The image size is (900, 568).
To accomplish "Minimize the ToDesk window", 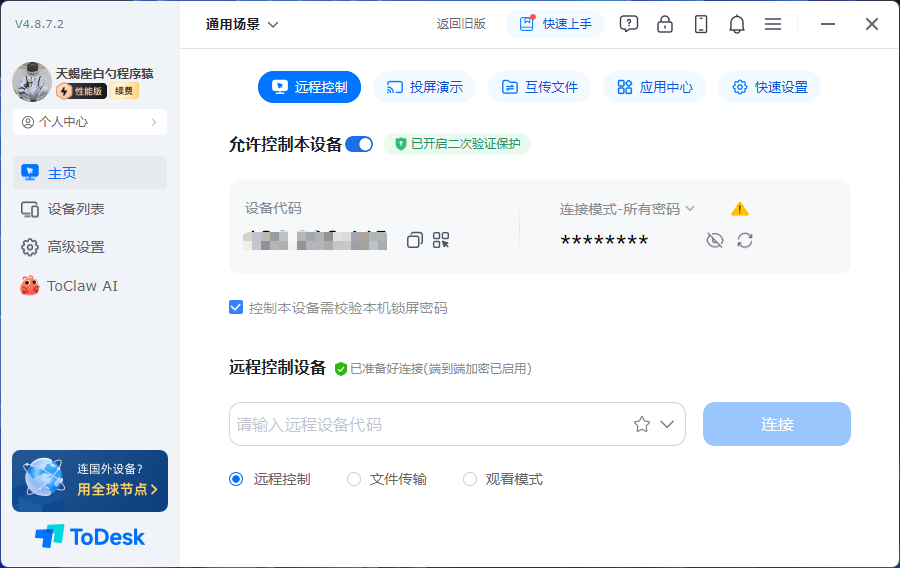I will click(x=828, y=24).
